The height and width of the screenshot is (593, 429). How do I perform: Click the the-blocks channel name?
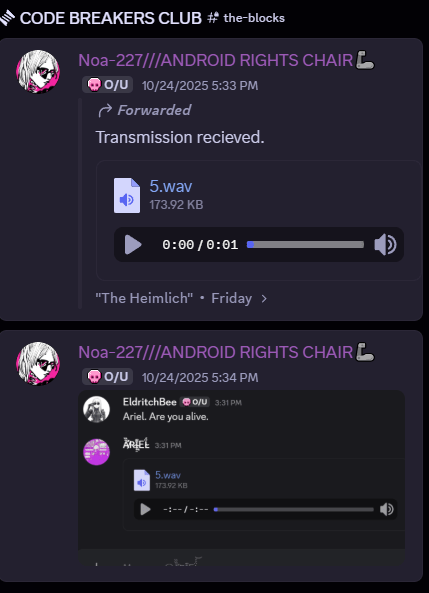tap(254, 18)
